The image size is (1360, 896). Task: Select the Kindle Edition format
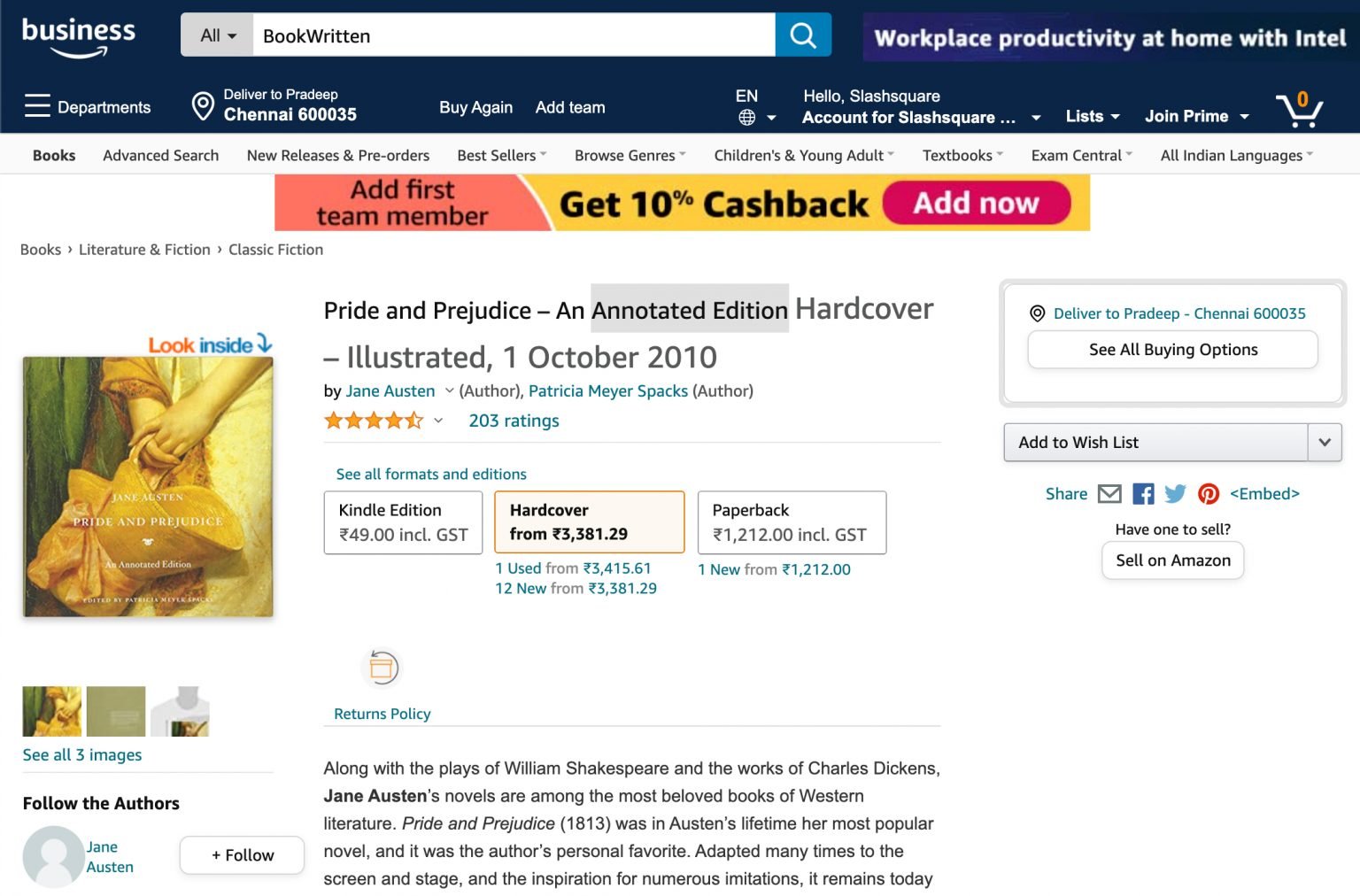tap(403, 522)
